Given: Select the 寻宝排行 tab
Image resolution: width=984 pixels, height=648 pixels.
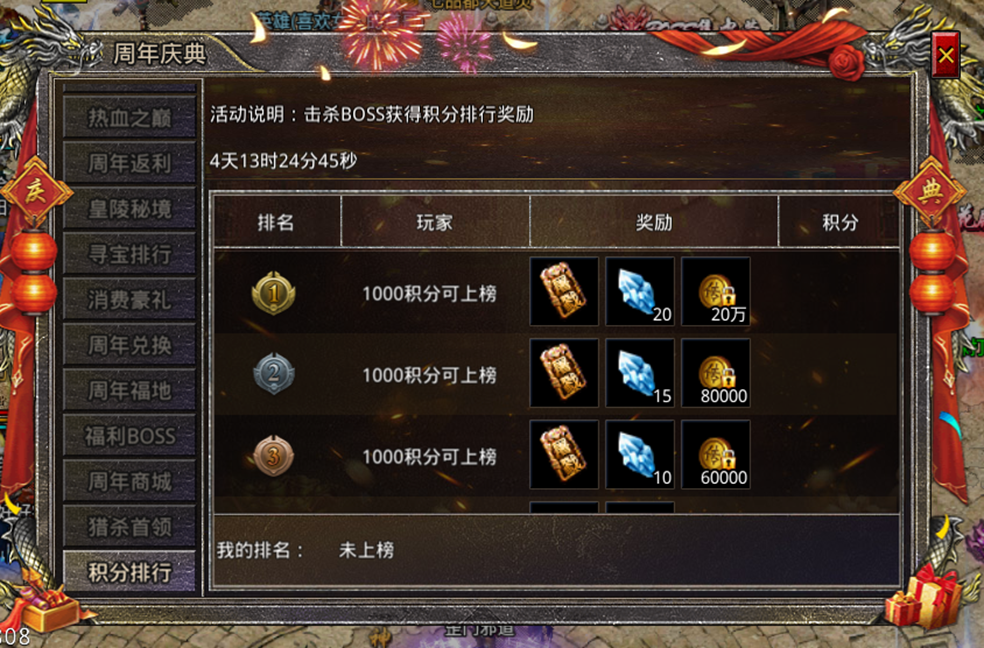Looking at the screenshot, I should click(x=129, y=254).
